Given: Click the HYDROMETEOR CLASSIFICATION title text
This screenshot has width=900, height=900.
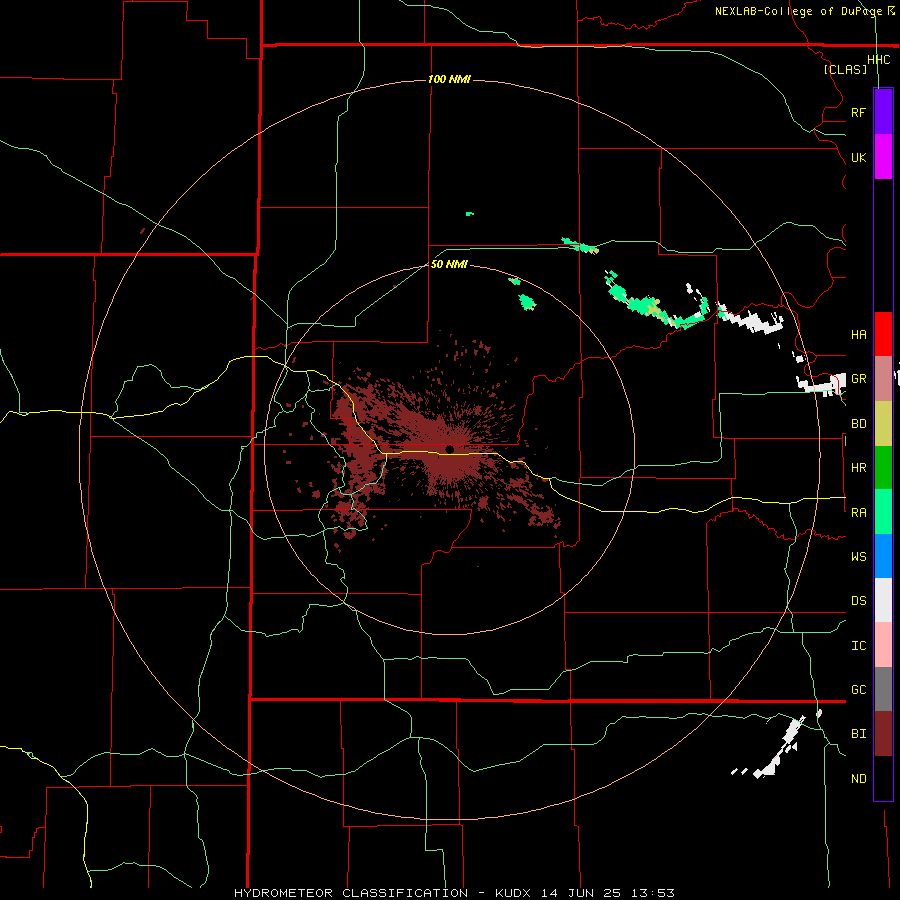Looking at the screenshot, I should [x=351, y=893].
